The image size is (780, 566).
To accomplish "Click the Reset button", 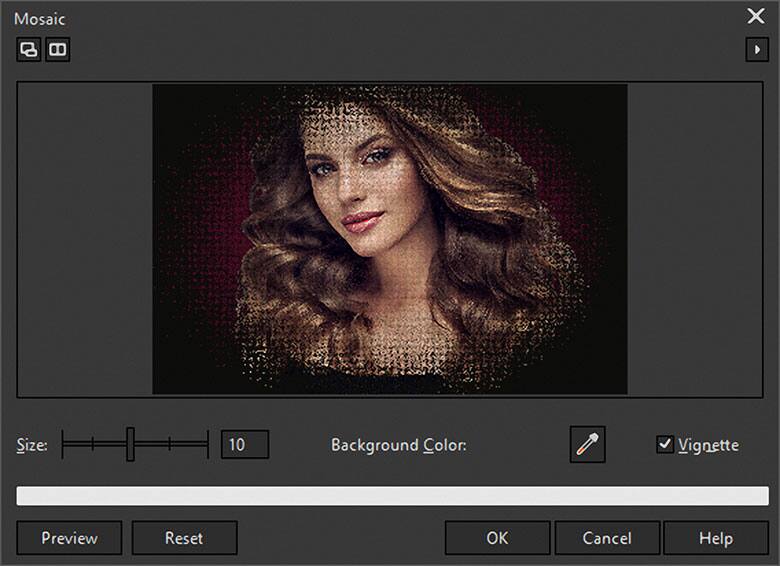I will [184, 538].
